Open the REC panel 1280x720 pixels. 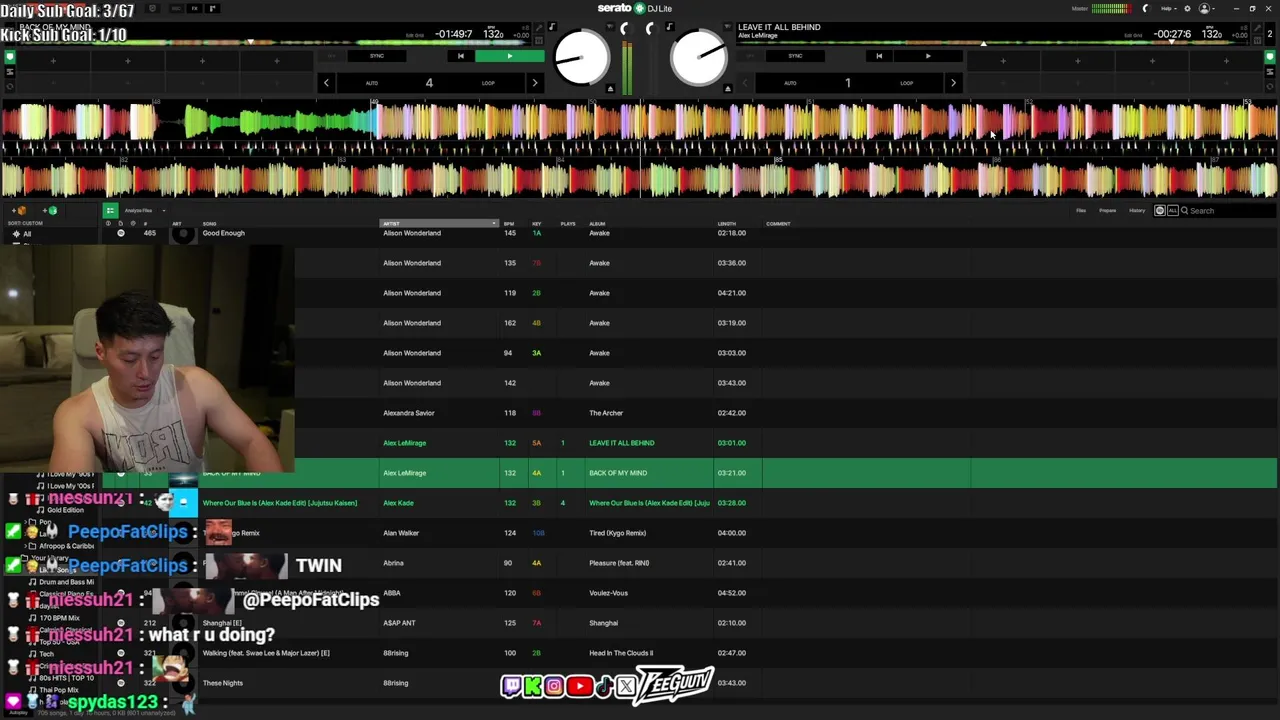[x=176, y=8]
